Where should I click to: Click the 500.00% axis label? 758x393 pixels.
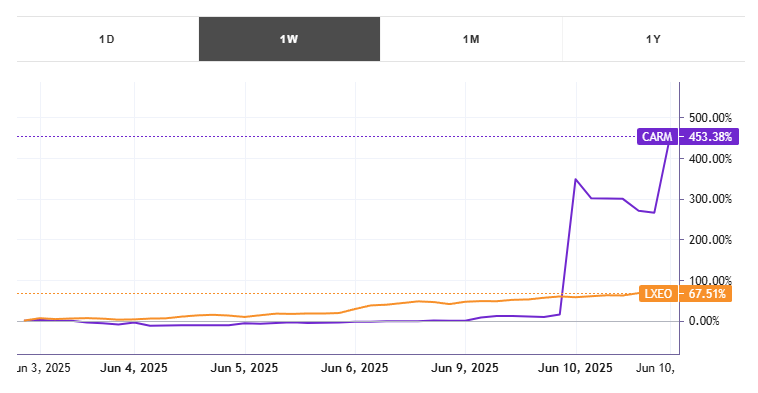pyautogui.click(x=710, y=117)
